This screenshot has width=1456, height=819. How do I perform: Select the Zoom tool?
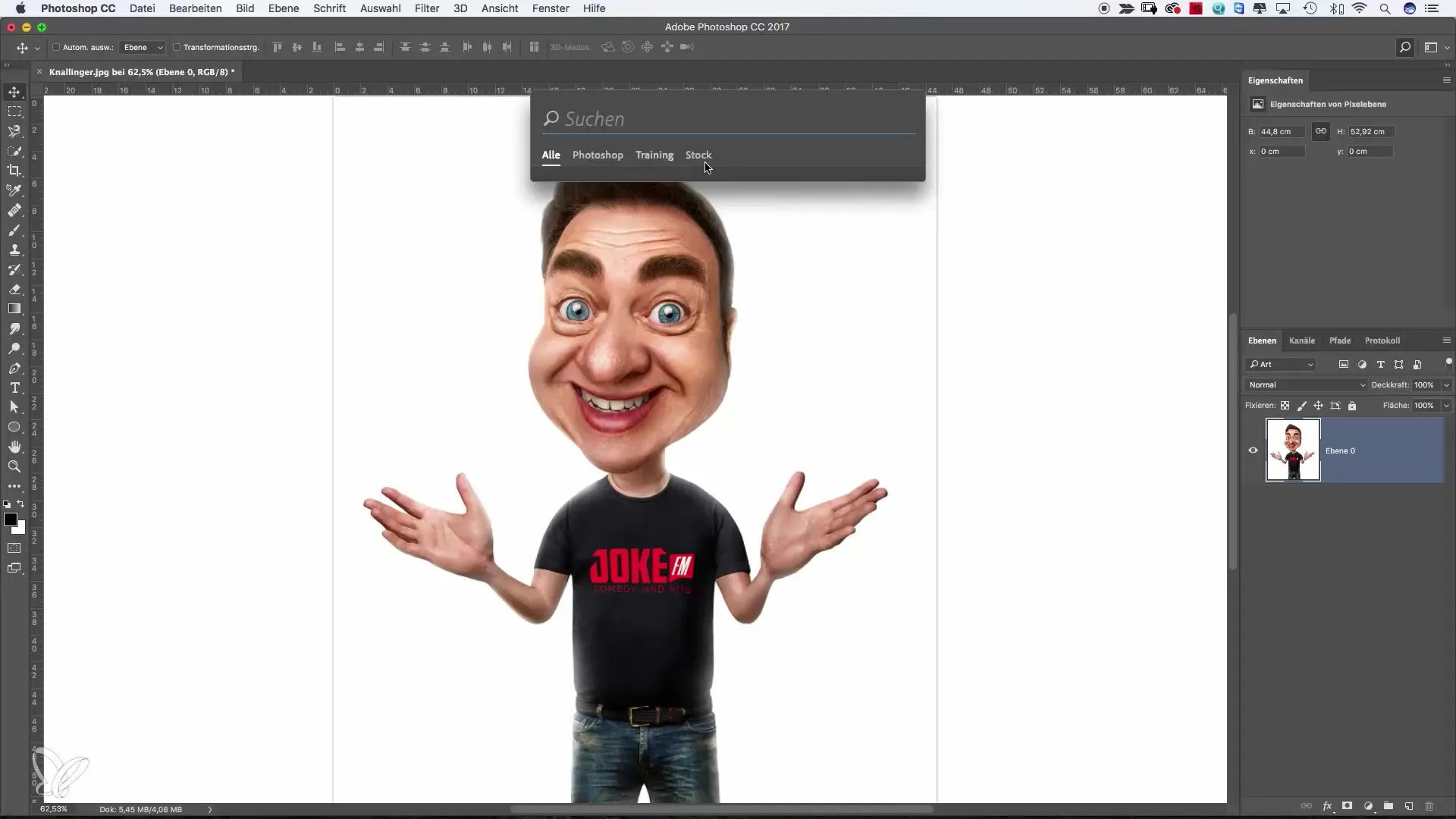14,466
